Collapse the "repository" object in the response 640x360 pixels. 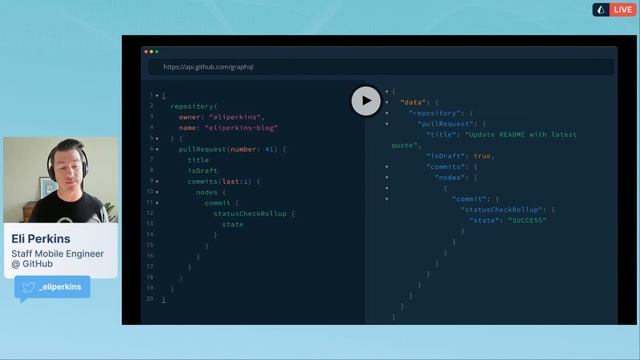387,113
